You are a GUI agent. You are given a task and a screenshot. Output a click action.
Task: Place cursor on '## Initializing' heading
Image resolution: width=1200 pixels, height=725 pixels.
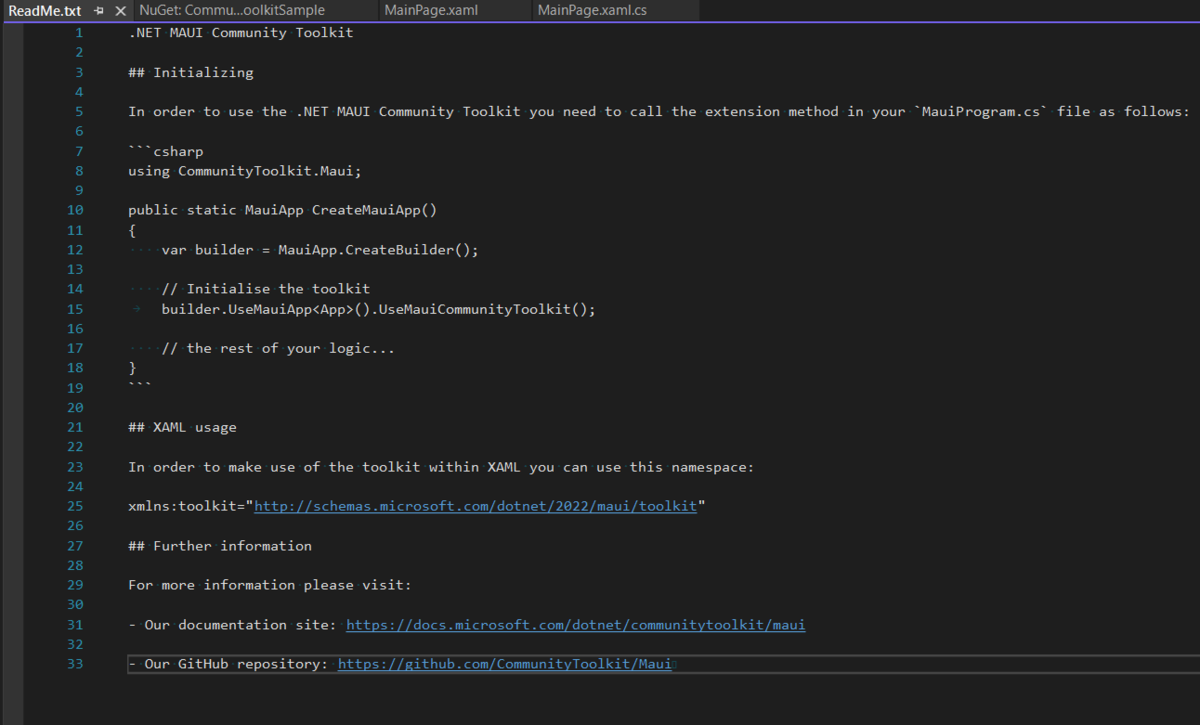tap(191, 73)
